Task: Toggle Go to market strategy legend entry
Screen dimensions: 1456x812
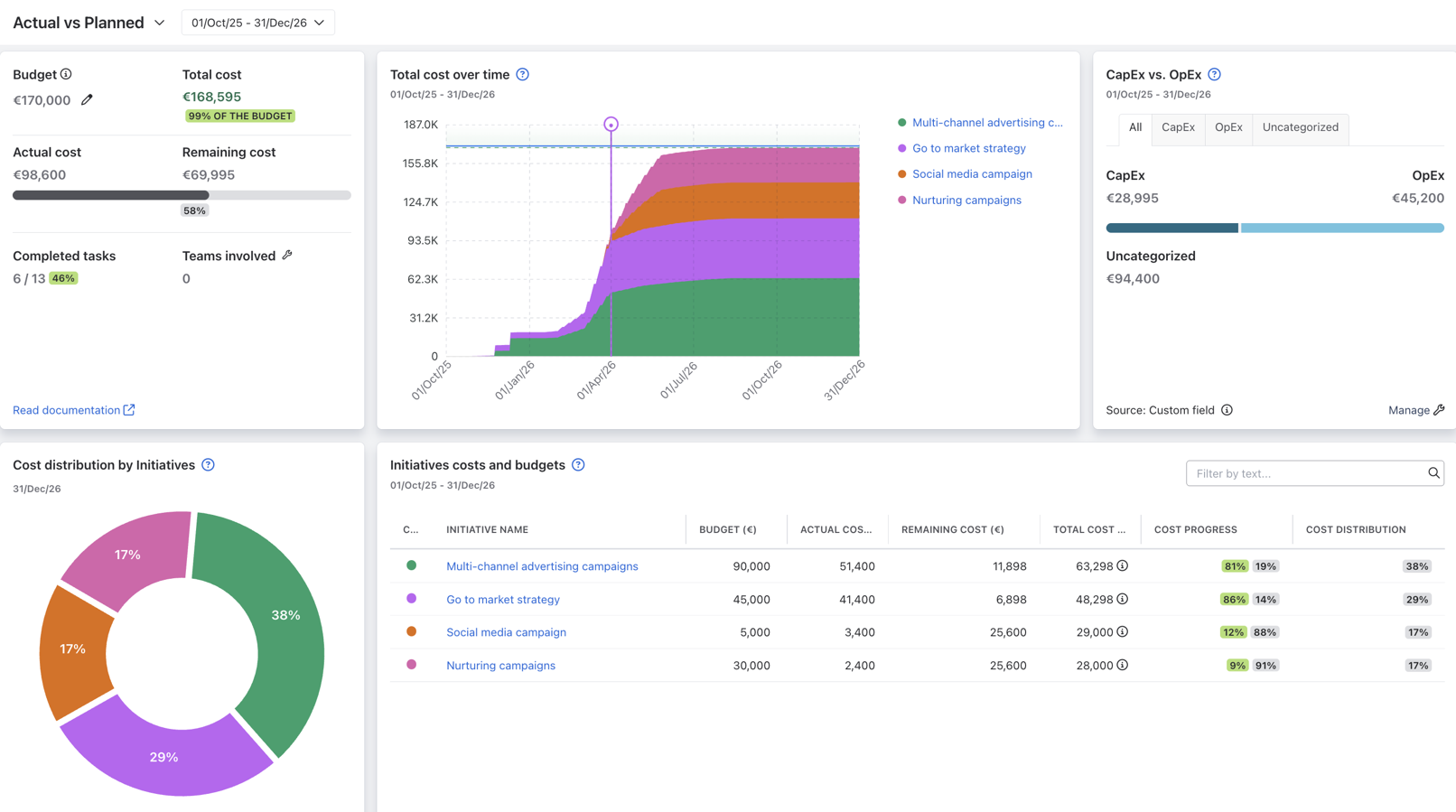Action: coord(962,148)
